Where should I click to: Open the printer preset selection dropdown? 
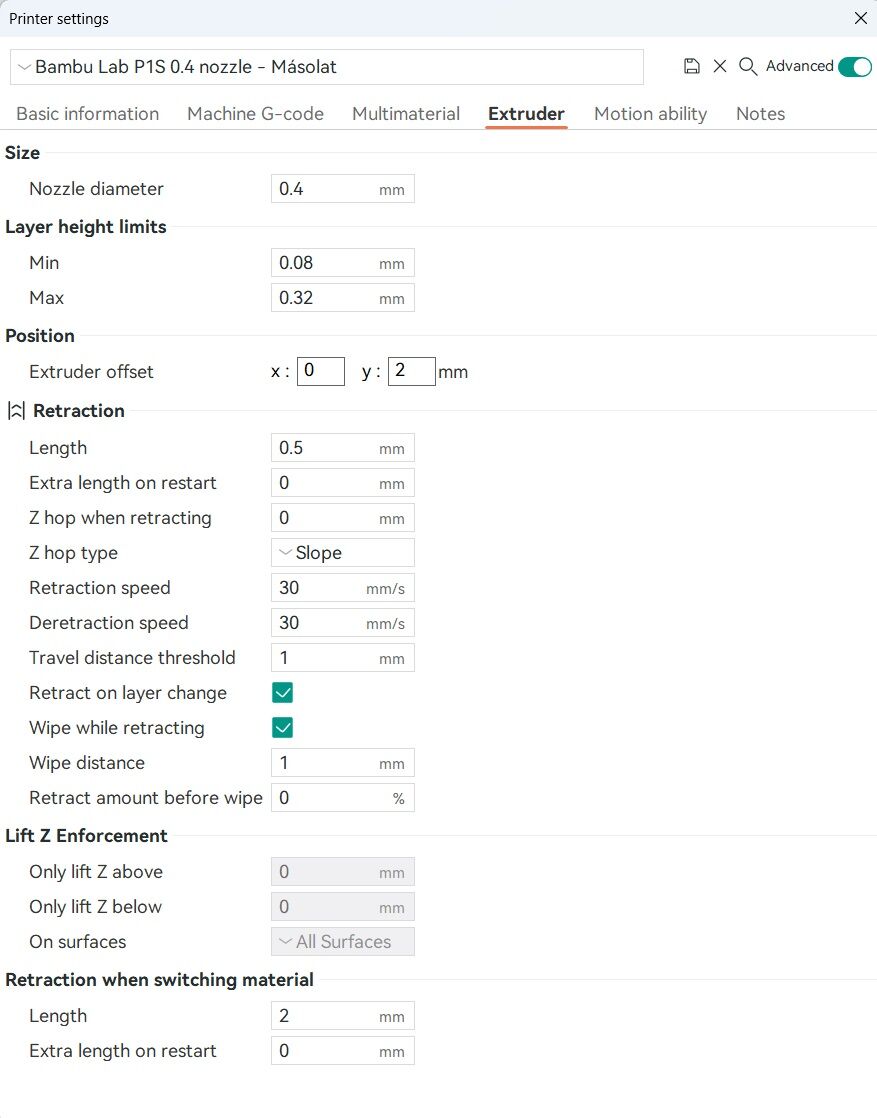(327, 67)
